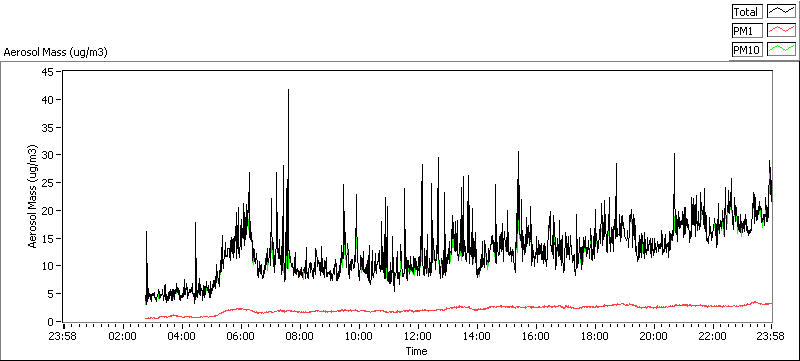Click the 02:00 time axis label

[123, 336]
